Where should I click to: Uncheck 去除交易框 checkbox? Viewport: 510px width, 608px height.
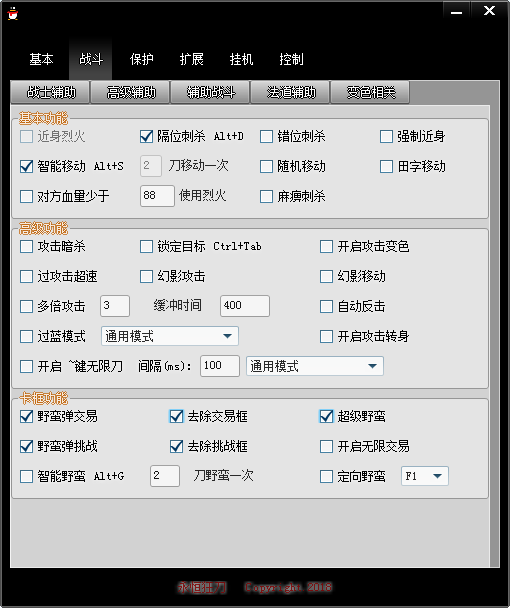(x=176, y=416)
